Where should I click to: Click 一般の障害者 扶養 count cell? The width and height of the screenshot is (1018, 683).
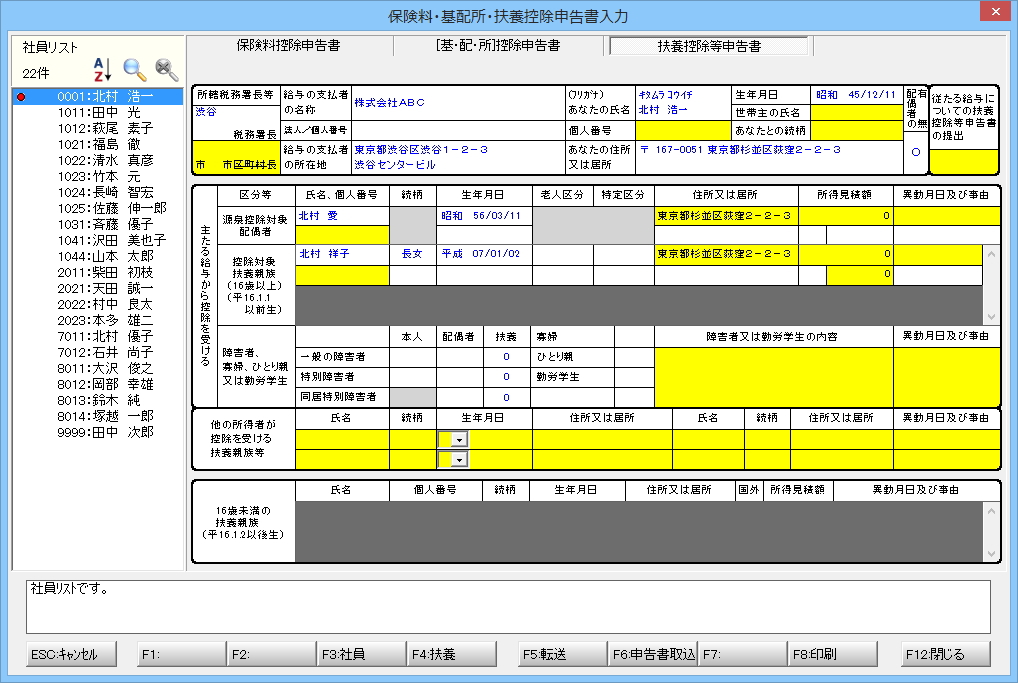point(506,357)
